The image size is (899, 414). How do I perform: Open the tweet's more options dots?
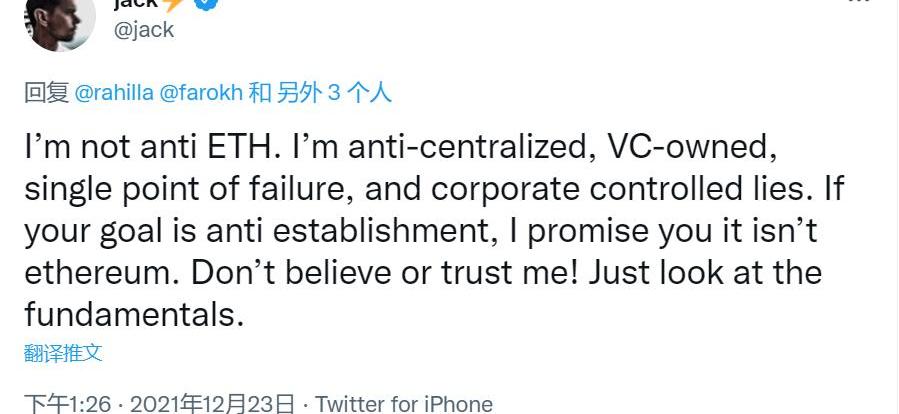click(857, 4)
